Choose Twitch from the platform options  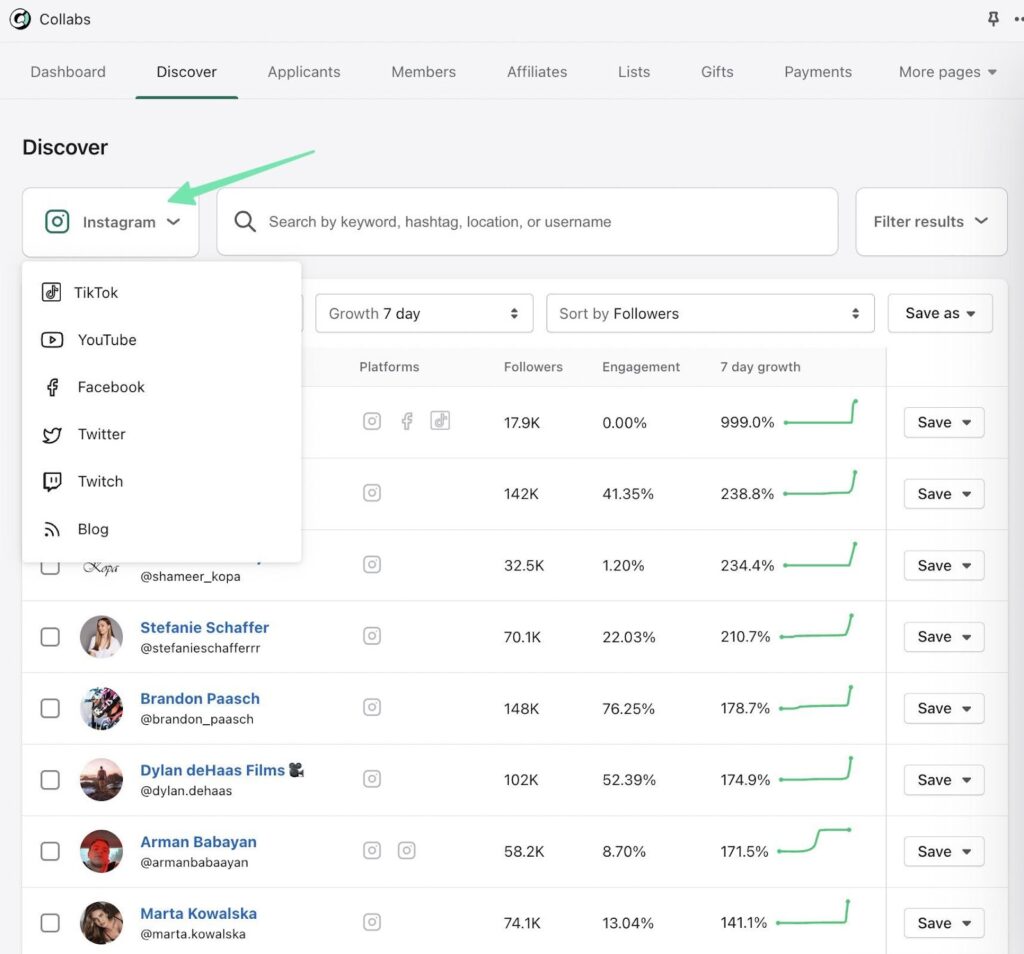[100, 481]
